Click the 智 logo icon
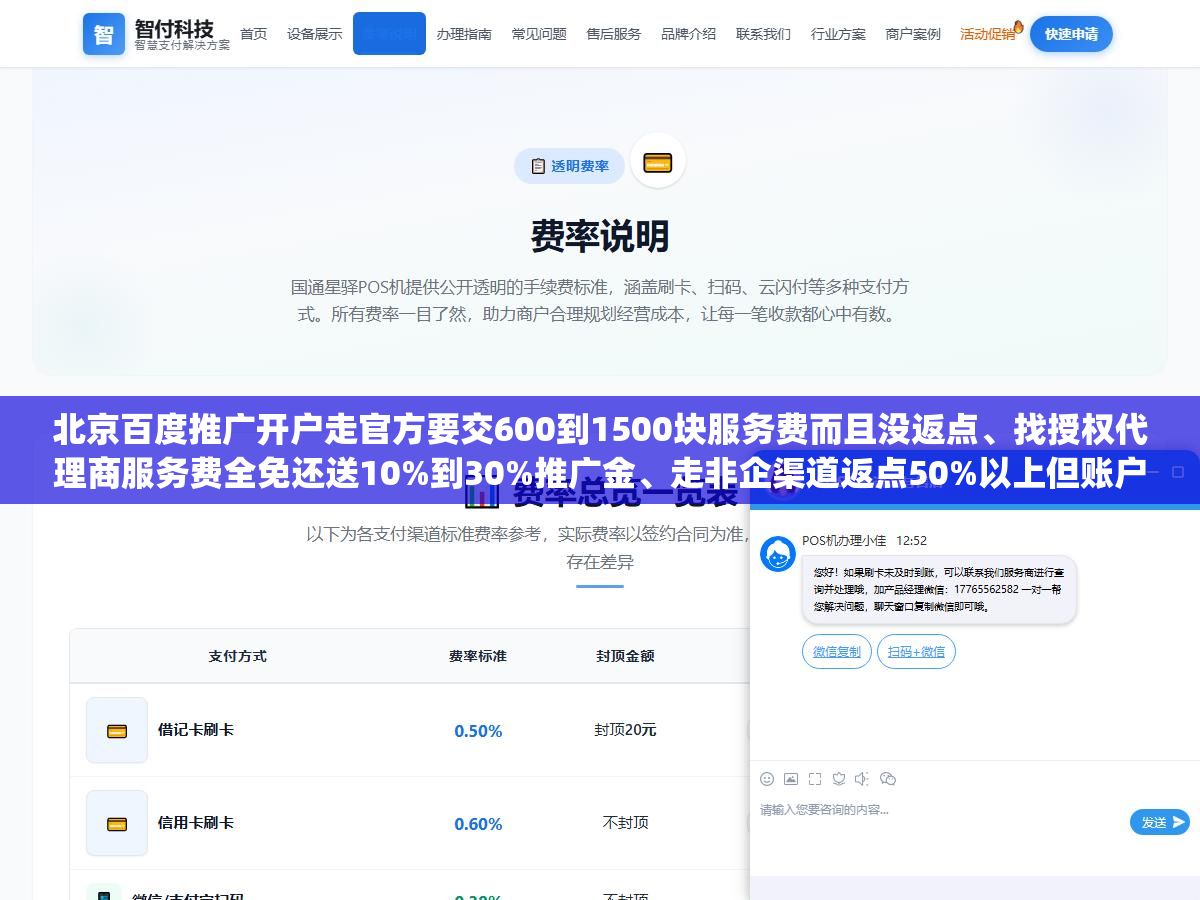The width and height of the screenshot is (1200, 900). 104,34
